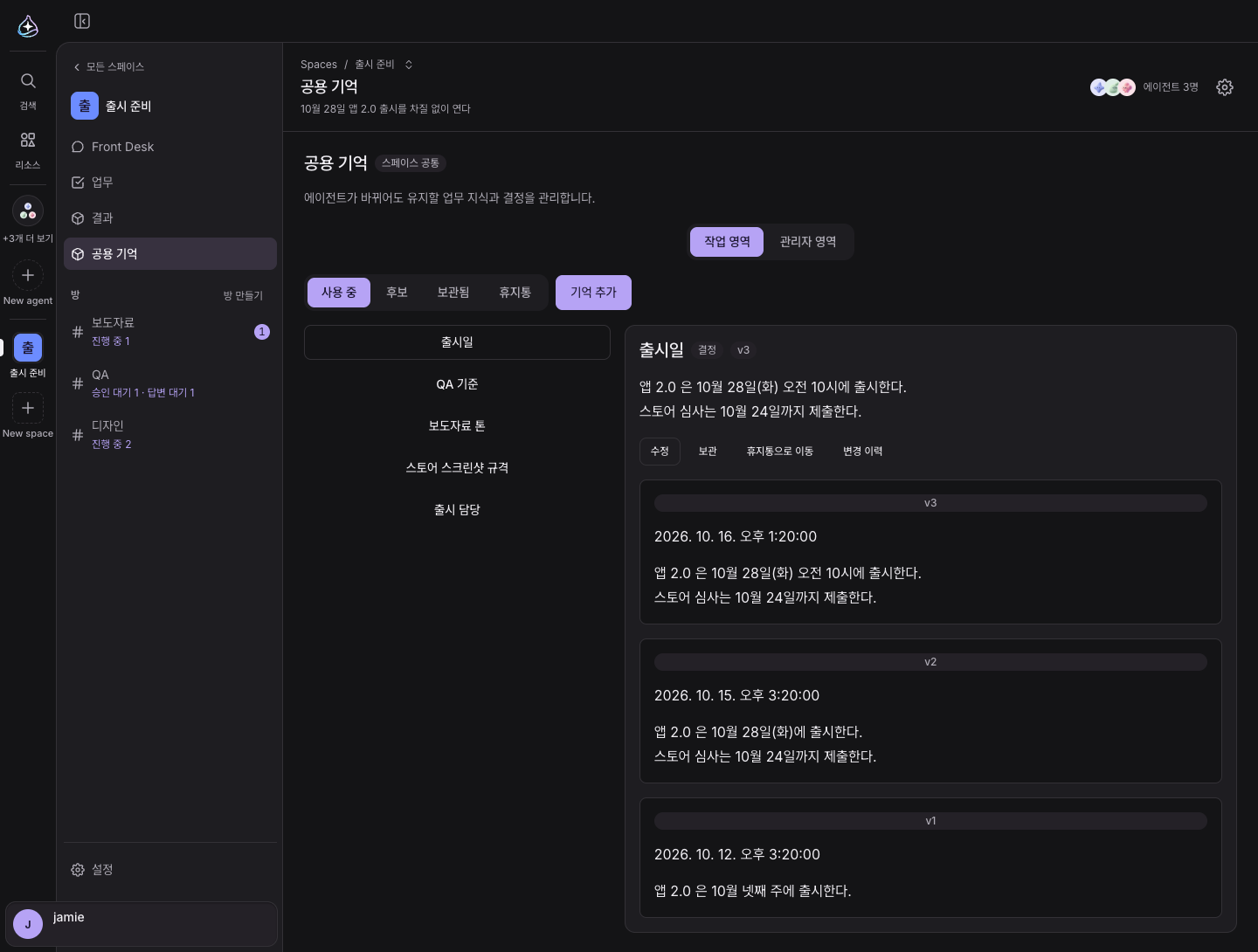This screenshot has height=952, width=1258.
Task: Switch to 관리자 영역 view
Action: click(808, 242)
